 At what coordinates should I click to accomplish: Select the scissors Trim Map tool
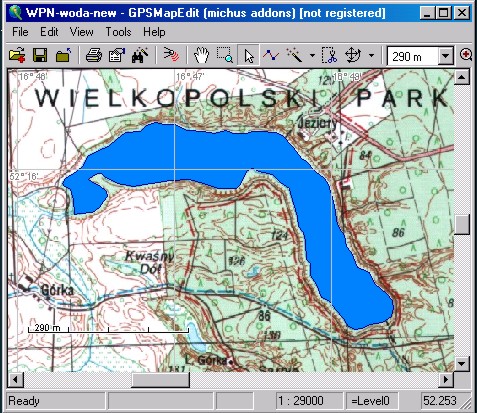[x=330, y=55]
